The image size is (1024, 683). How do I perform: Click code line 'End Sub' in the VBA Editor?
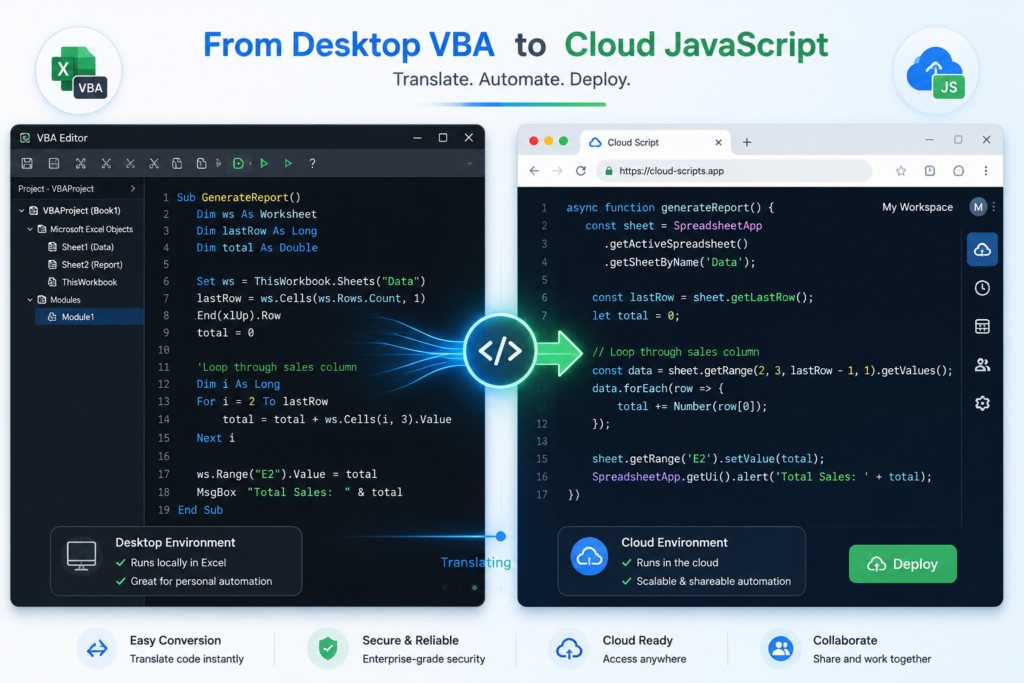coord(200,510)
